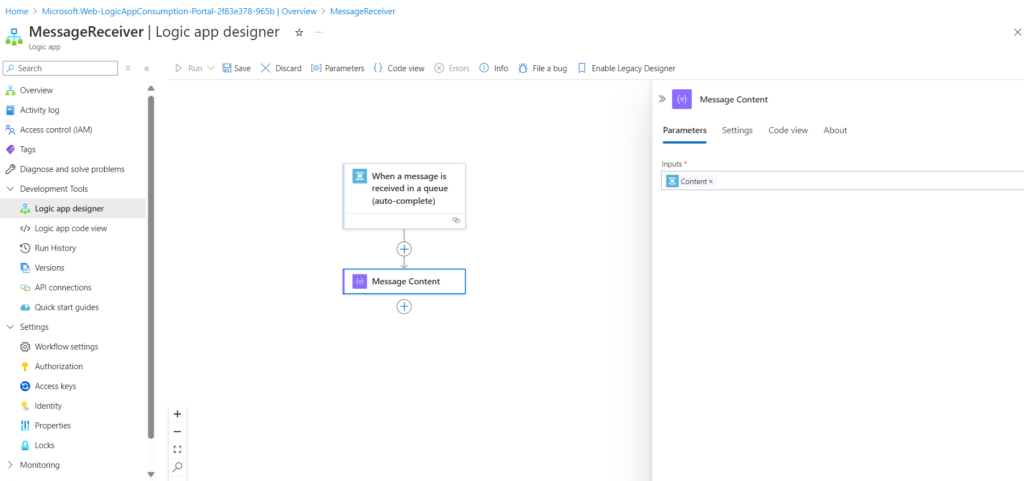Screen dimensions: 1024x481
Task: Open Properties in sidebar
Action: (x=52, y=426)
